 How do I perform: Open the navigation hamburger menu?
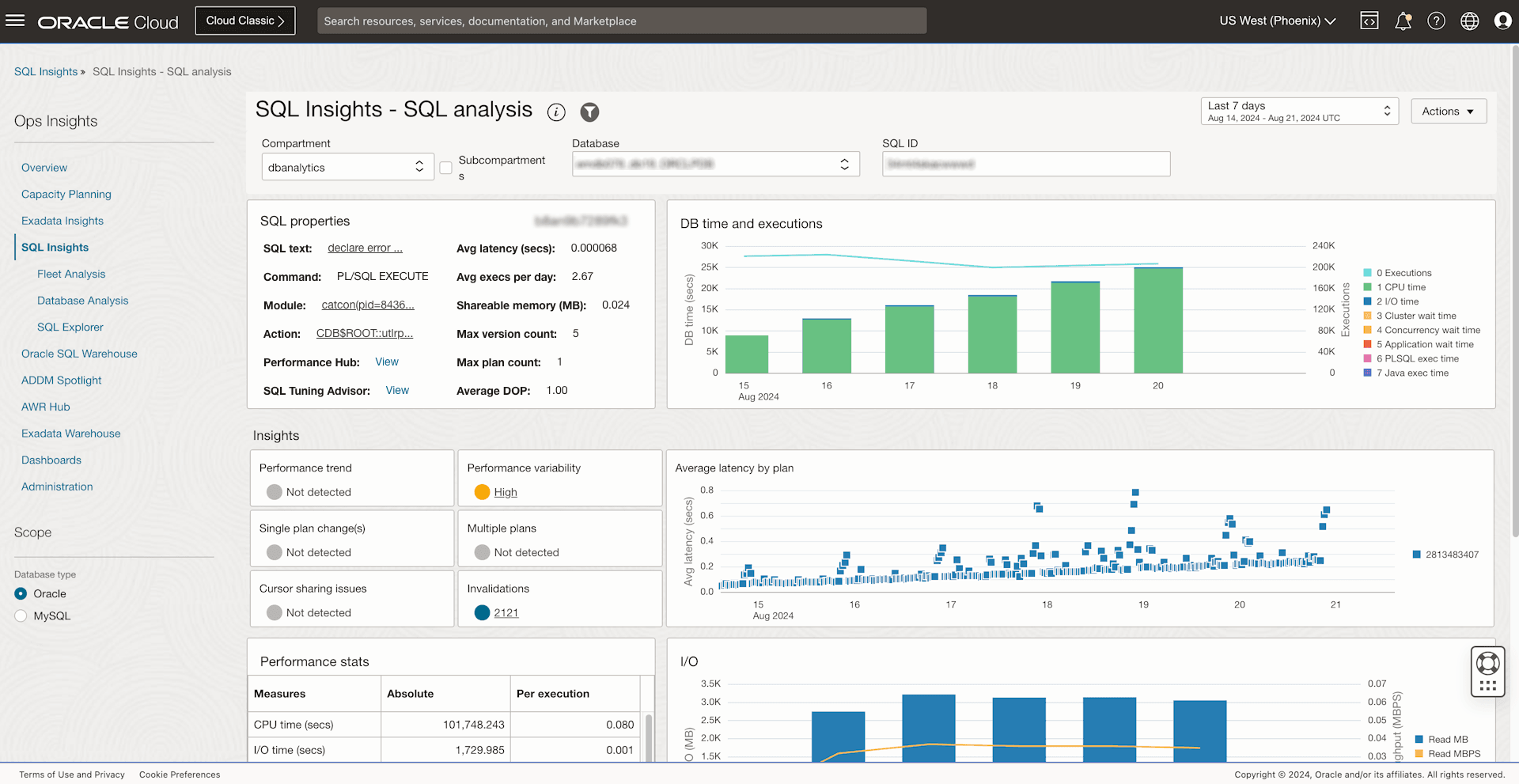coord(15,21)
